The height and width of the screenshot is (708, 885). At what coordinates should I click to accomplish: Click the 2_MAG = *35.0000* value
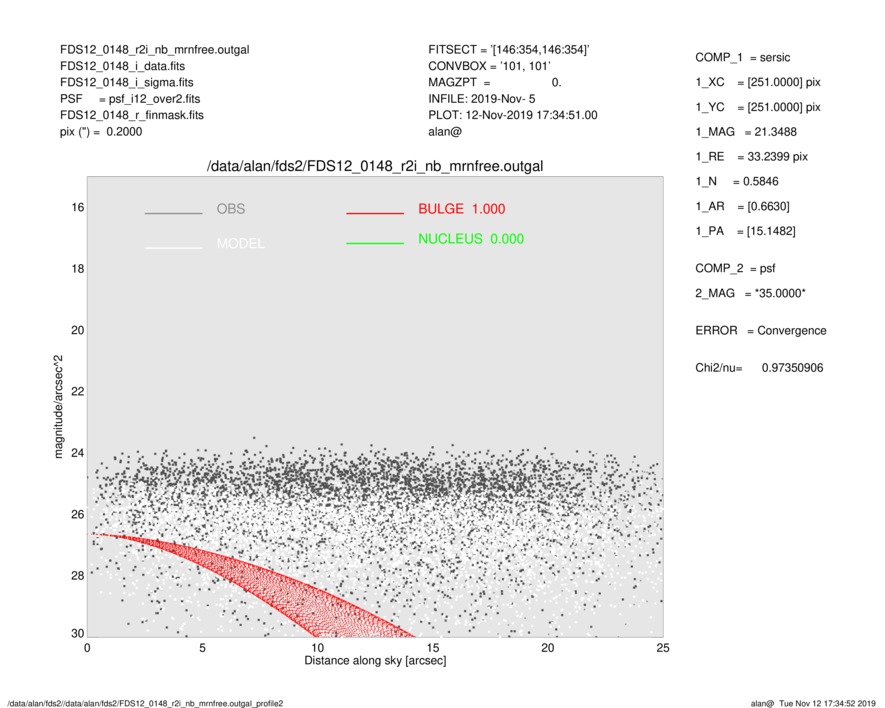click(751, 294)
